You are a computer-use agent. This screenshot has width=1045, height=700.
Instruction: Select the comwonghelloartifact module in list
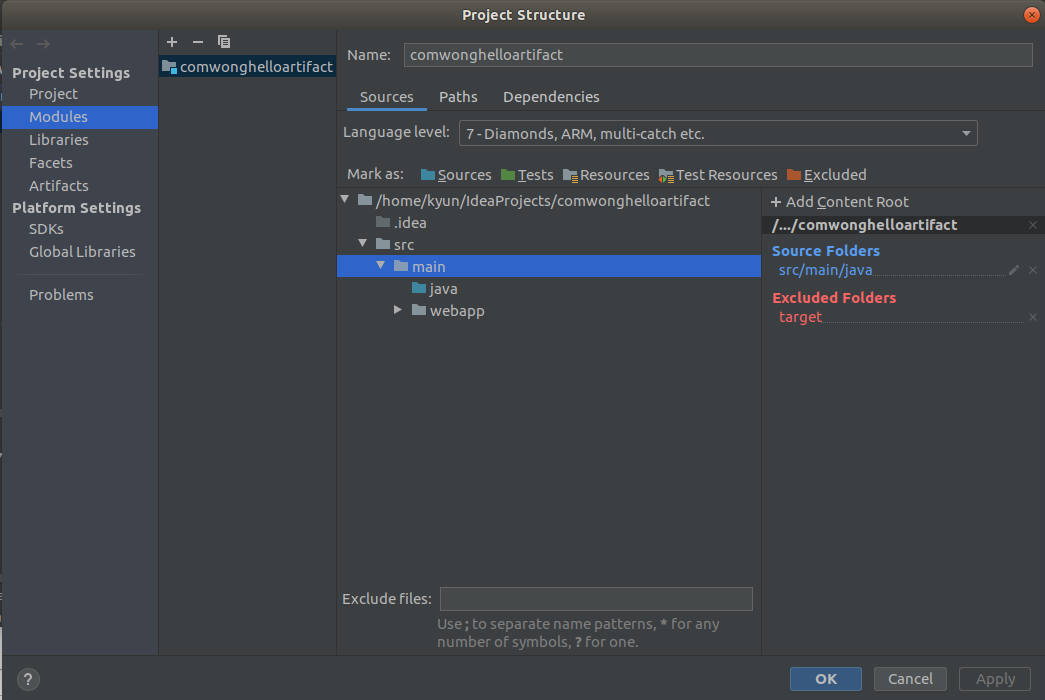coord(247,67)
